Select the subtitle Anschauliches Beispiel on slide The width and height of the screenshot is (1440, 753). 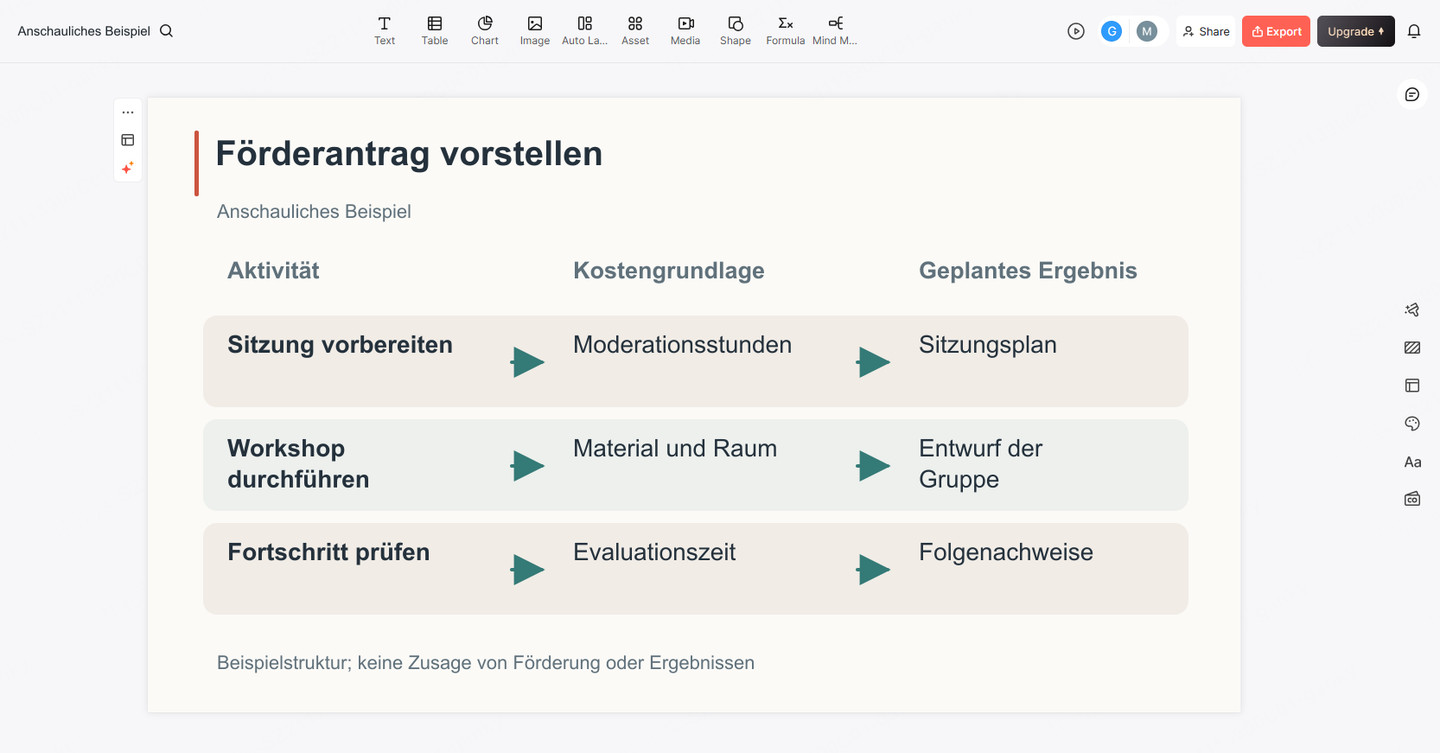click(314, 211)
